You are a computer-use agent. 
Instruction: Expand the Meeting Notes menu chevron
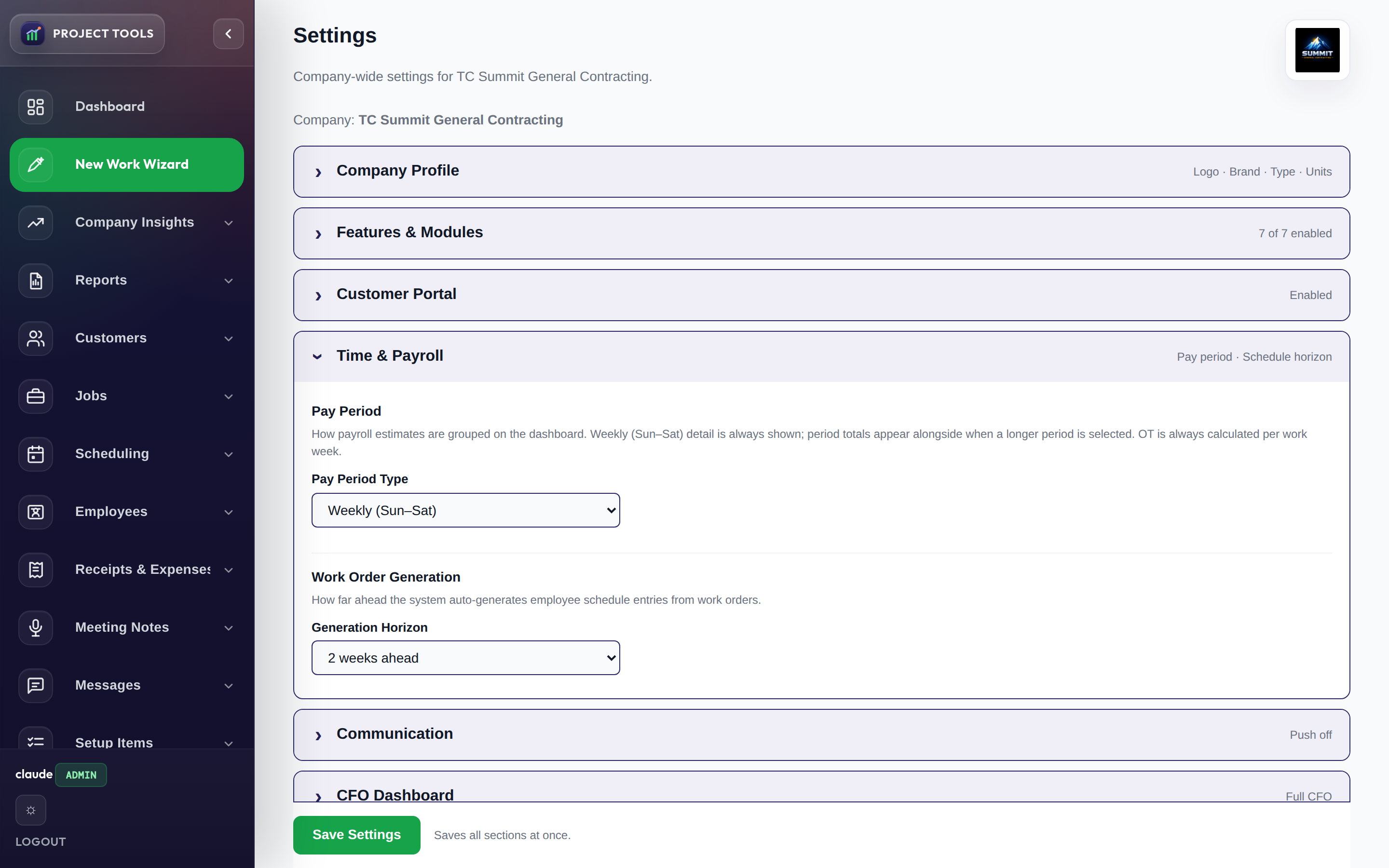point(229,628)
